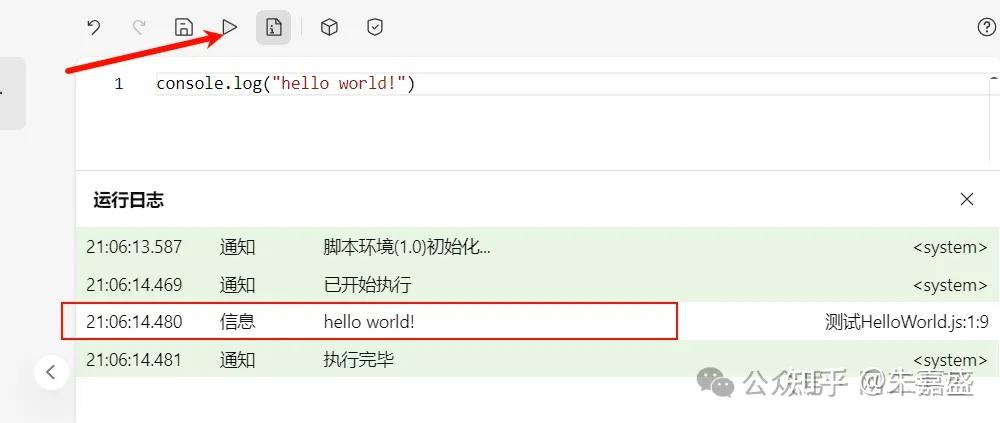The height and width of the screenshot is (423, 1000).
Task: Click timestamp 21:06:14.469
Action: 134,285
